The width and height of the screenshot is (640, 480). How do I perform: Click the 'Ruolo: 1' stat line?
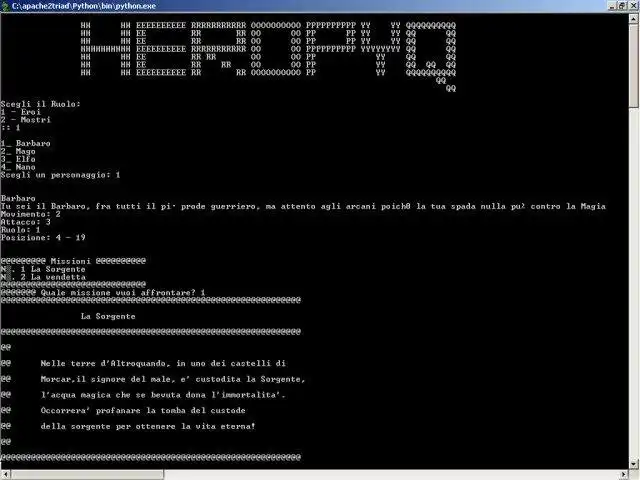pos(20,229)
